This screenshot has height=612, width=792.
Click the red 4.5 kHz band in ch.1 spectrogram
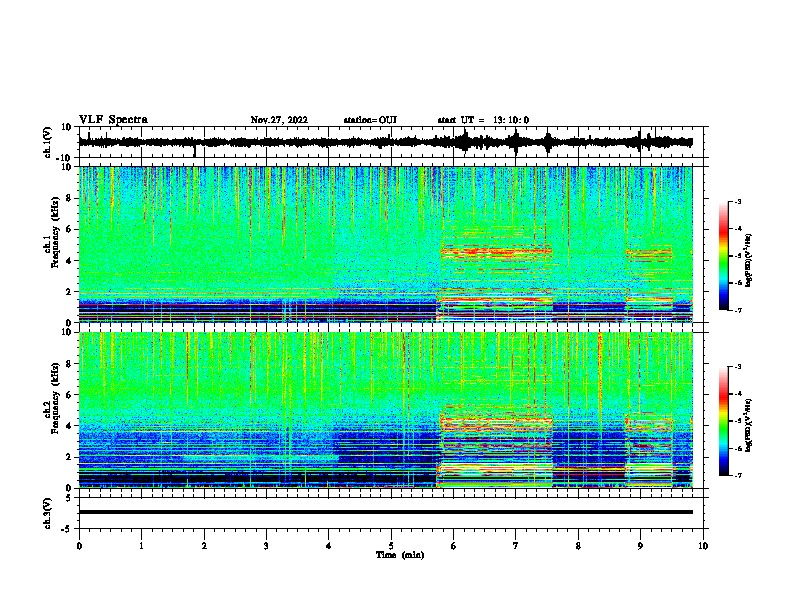coord(496,250)
